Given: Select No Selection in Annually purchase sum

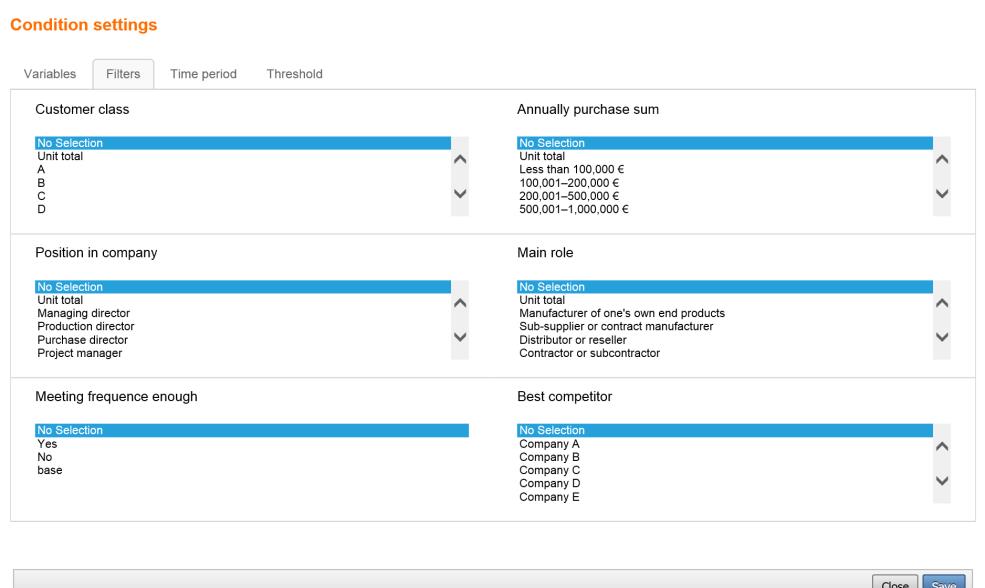Looking at the screenshot, I should [725, 143].
